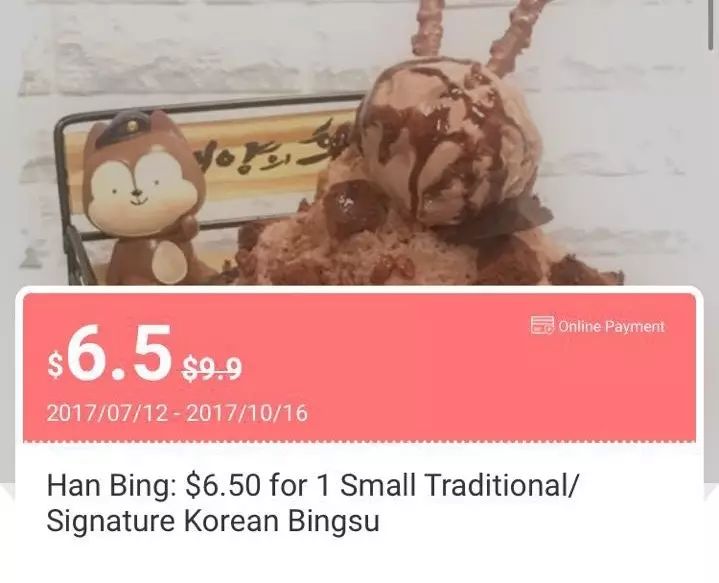
Task: Click the squirrel figurine in the photo
Action: tap(143, 198)
